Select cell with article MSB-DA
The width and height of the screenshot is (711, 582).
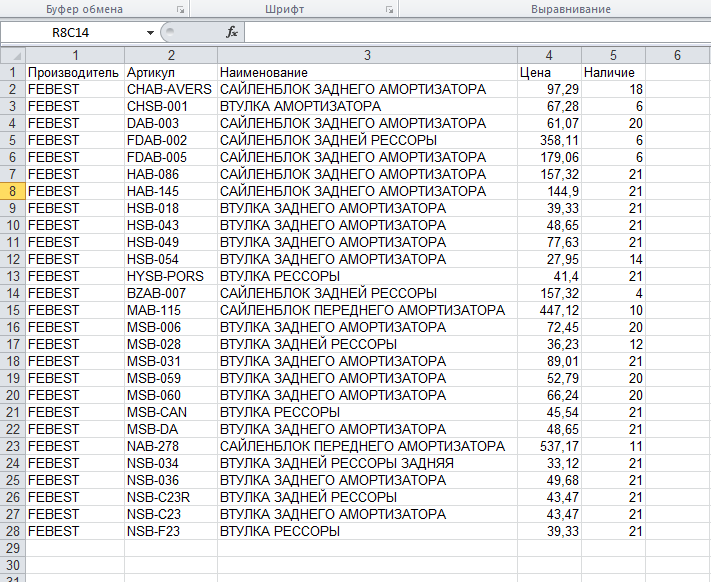pyautogui.click(x=171, y=429)
